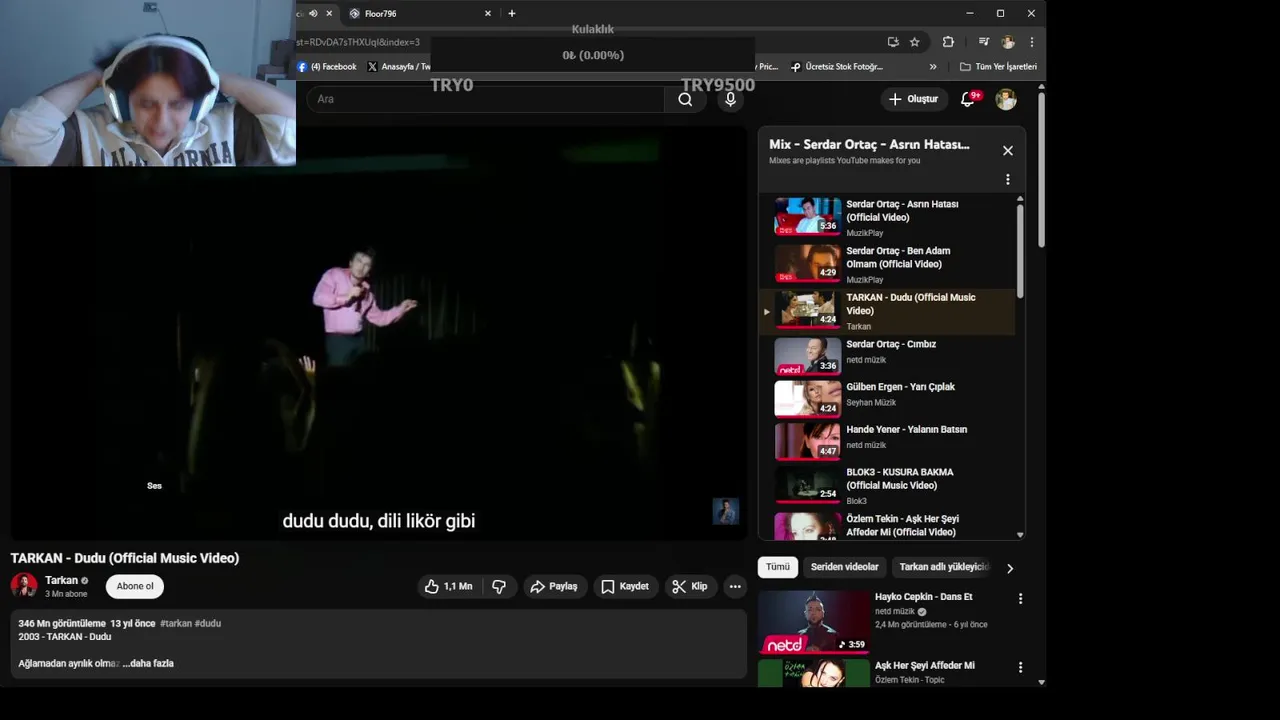Save video with Kaydet button
Screen dimensions: 1280x720
click(624, 586)
